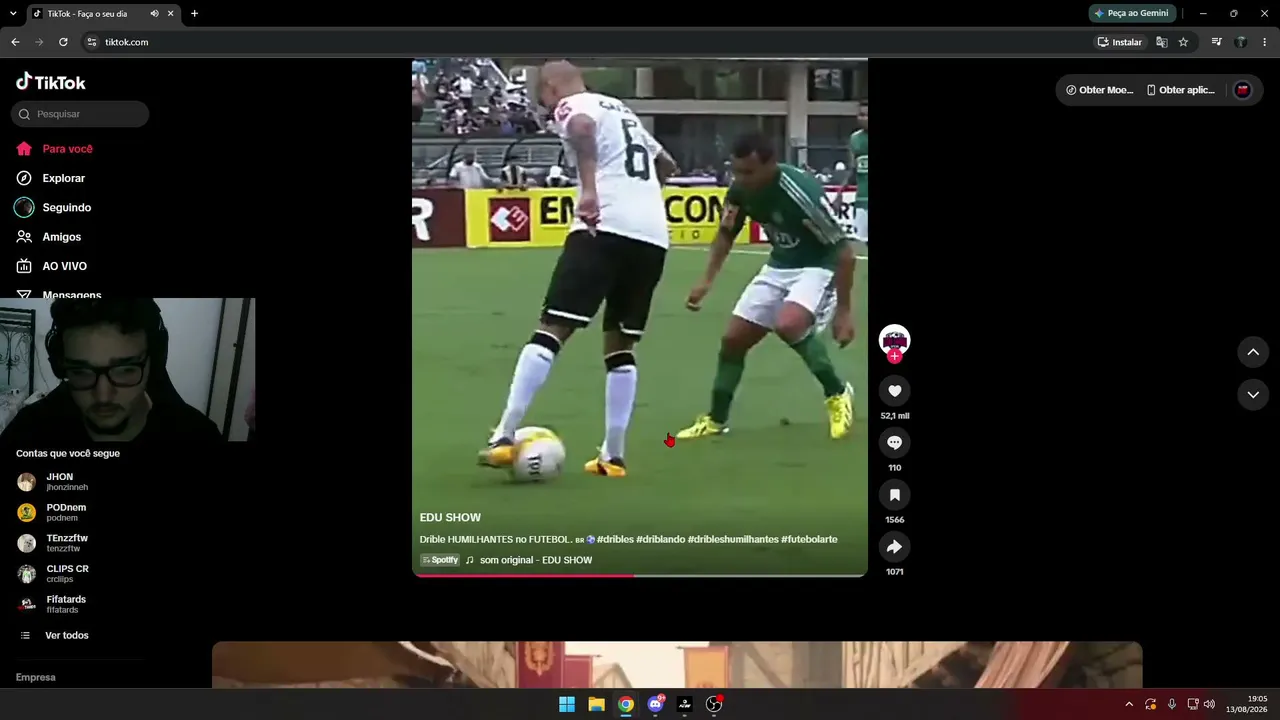Follow the creator with the plus badge

coord(894,356)
